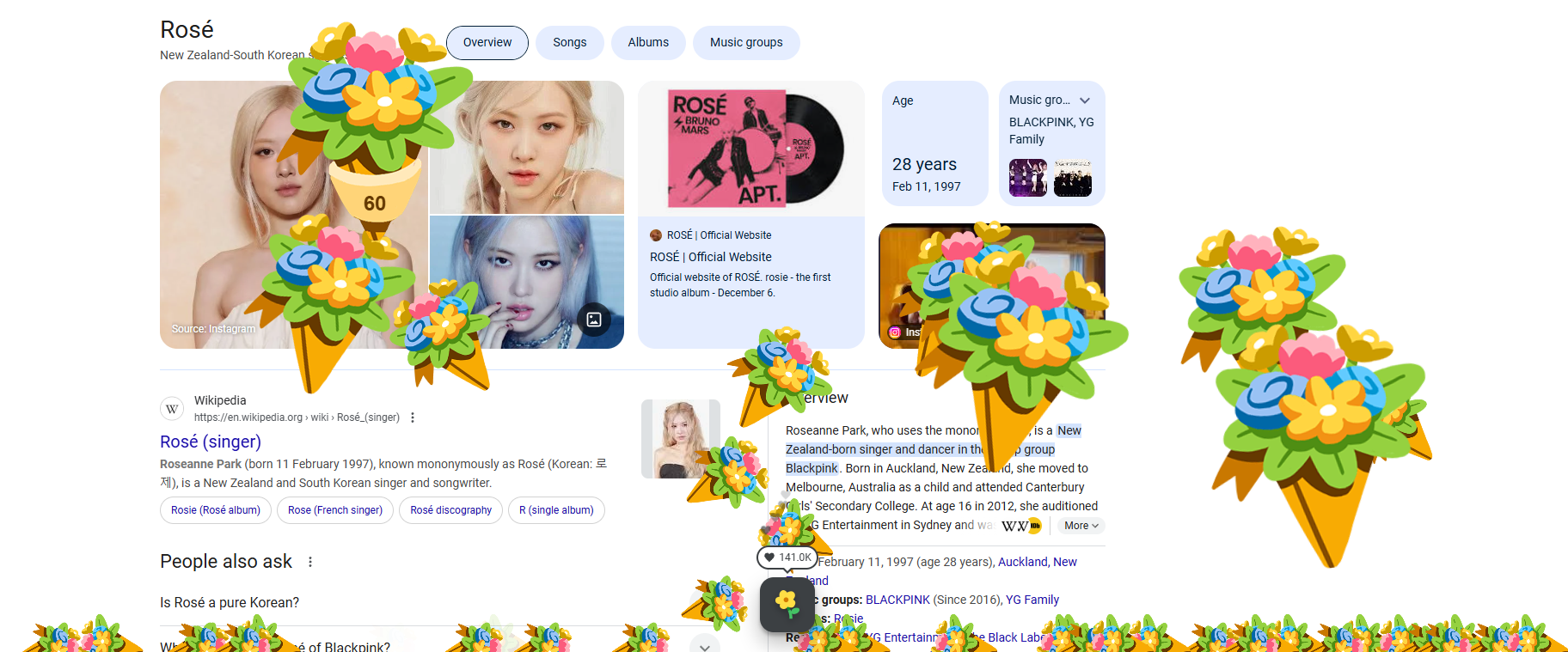Open the APT. album cover image

coord(750,149)
